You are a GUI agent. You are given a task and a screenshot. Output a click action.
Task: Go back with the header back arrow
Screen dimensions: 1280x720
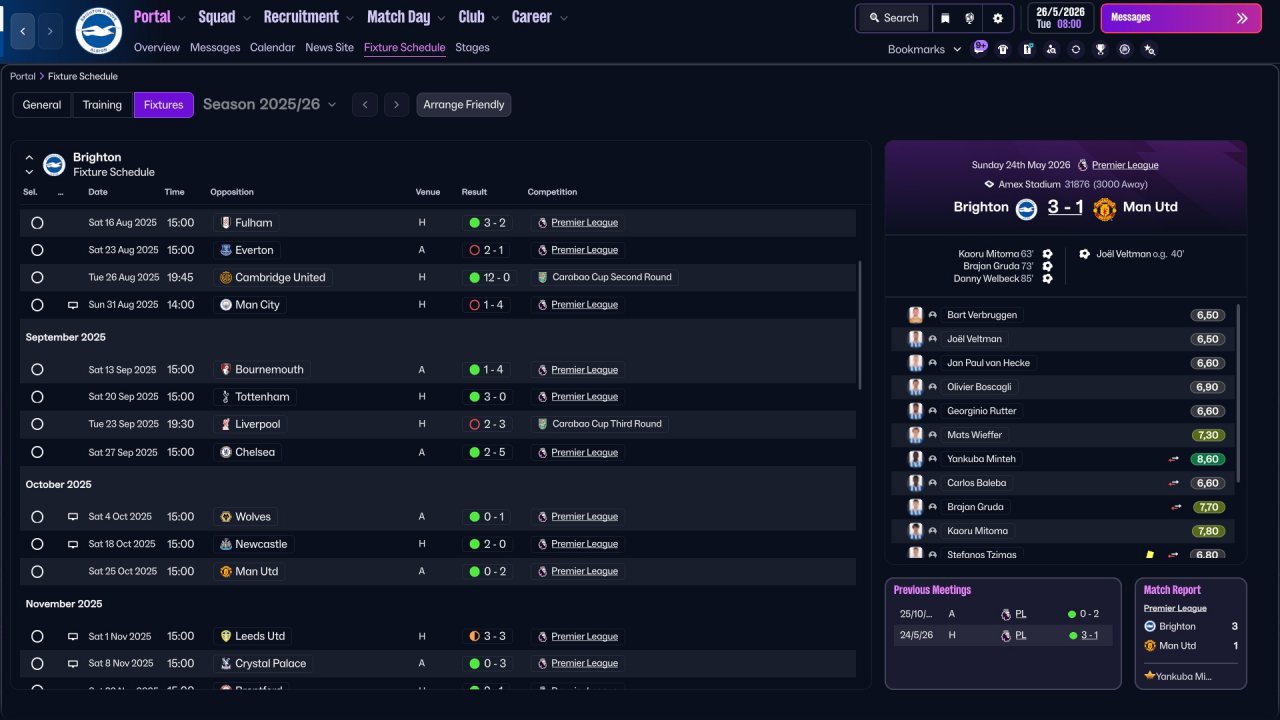(23, 32)
